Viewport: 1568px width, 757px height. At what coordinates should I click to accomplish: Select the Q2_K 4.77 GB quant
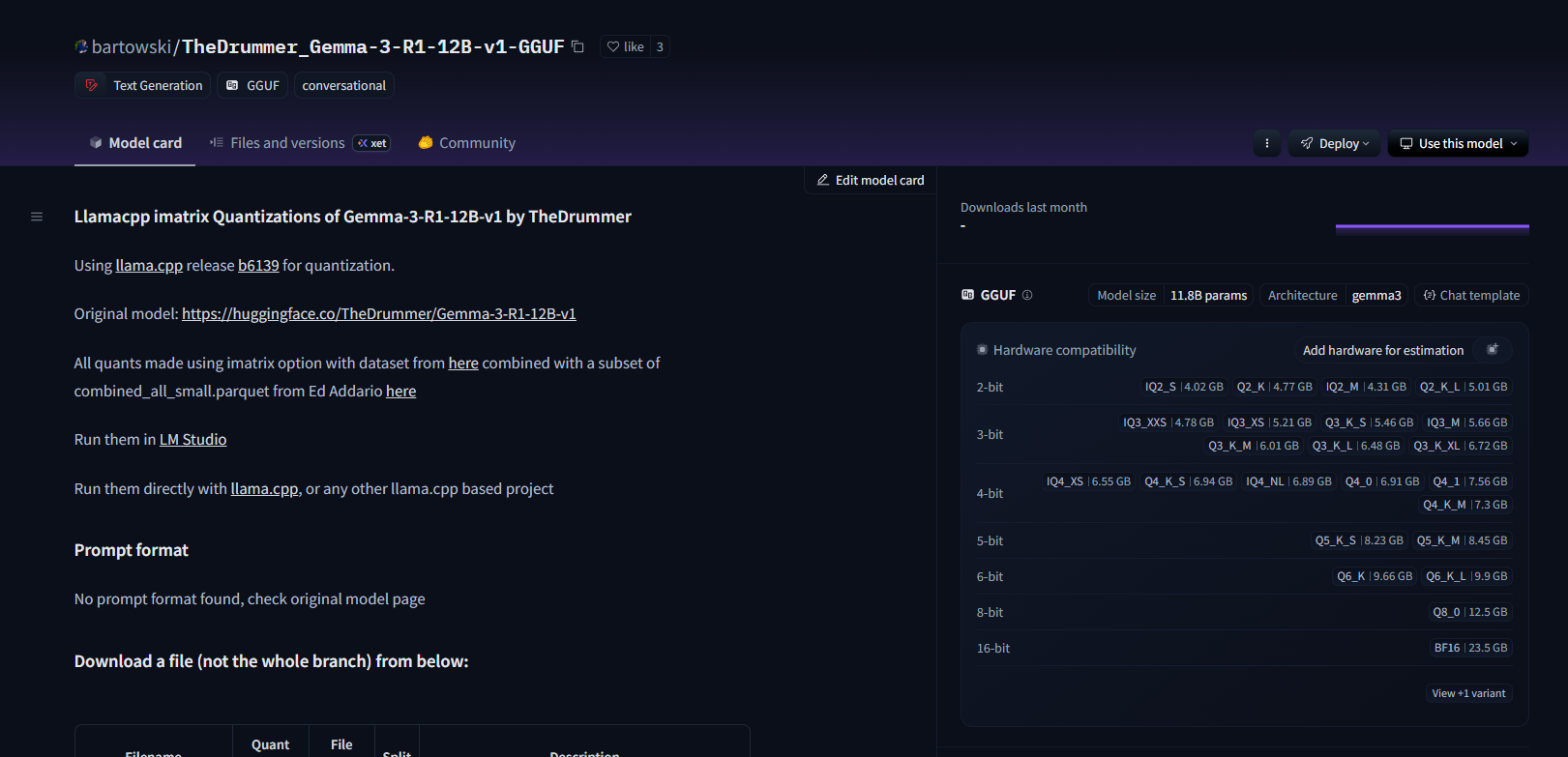tap(1275, 387)
